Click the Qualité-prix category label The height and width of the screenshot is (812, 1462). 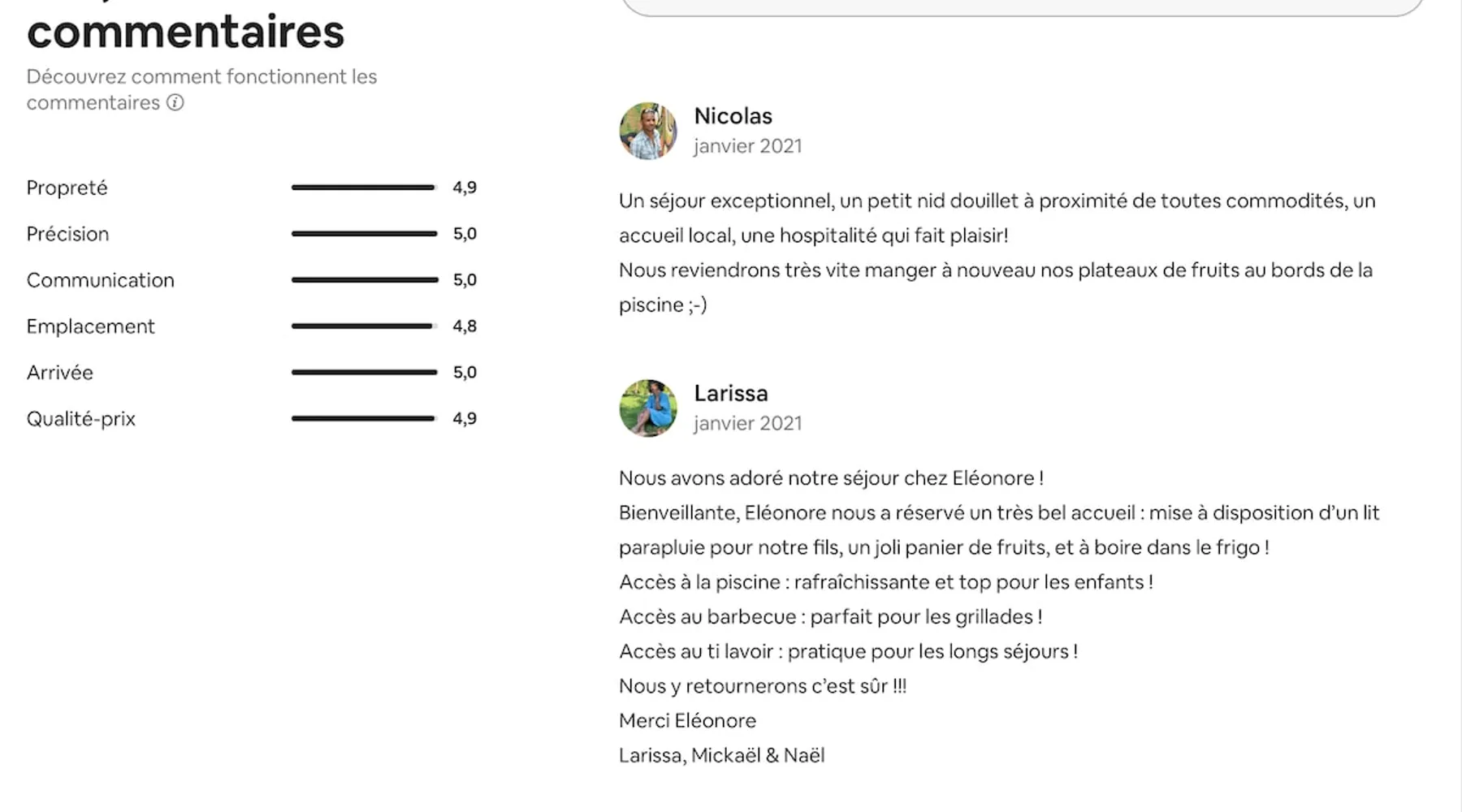point(80,419)
